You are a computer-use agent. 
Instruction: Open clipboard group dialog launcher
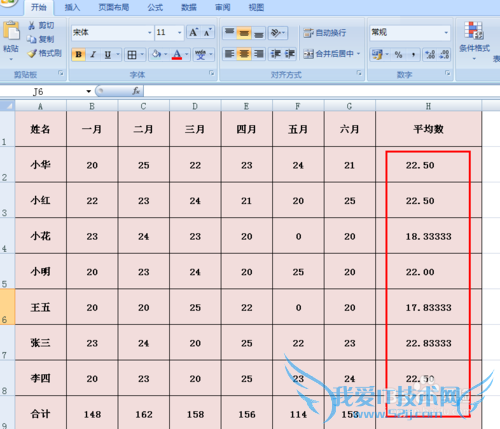coord(61,73)
